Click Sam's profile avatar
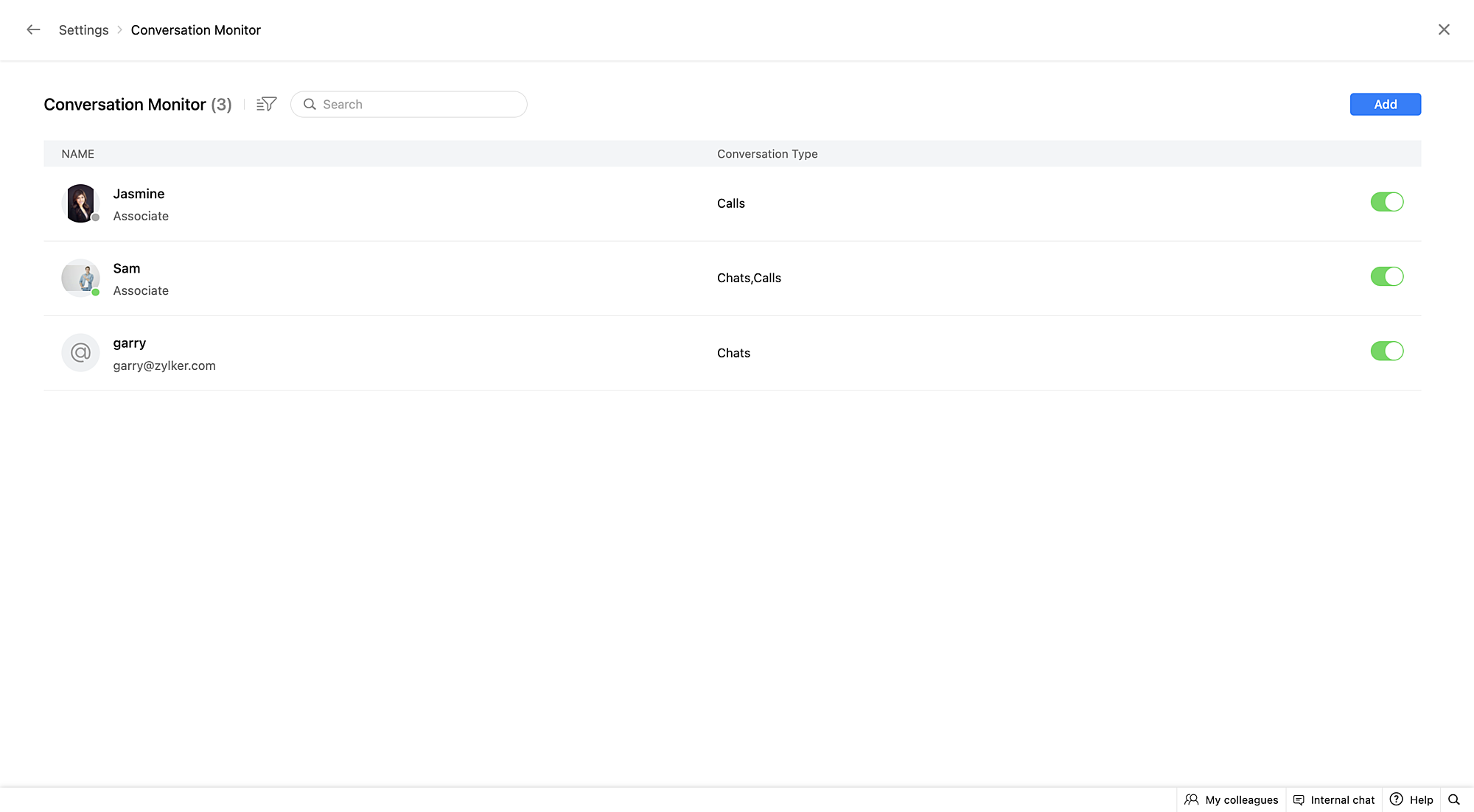 click(80, 278)
